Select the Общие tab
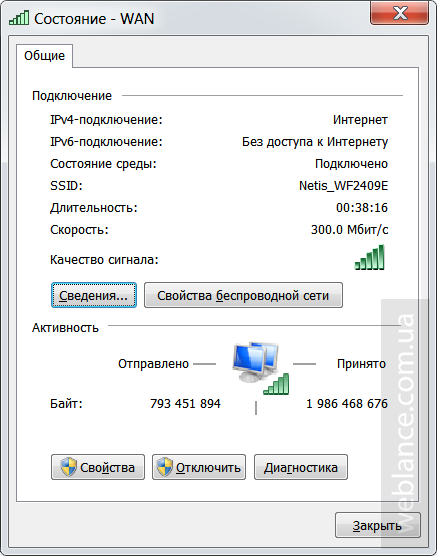Screen dimensions: 437x556 click(44, 56)
